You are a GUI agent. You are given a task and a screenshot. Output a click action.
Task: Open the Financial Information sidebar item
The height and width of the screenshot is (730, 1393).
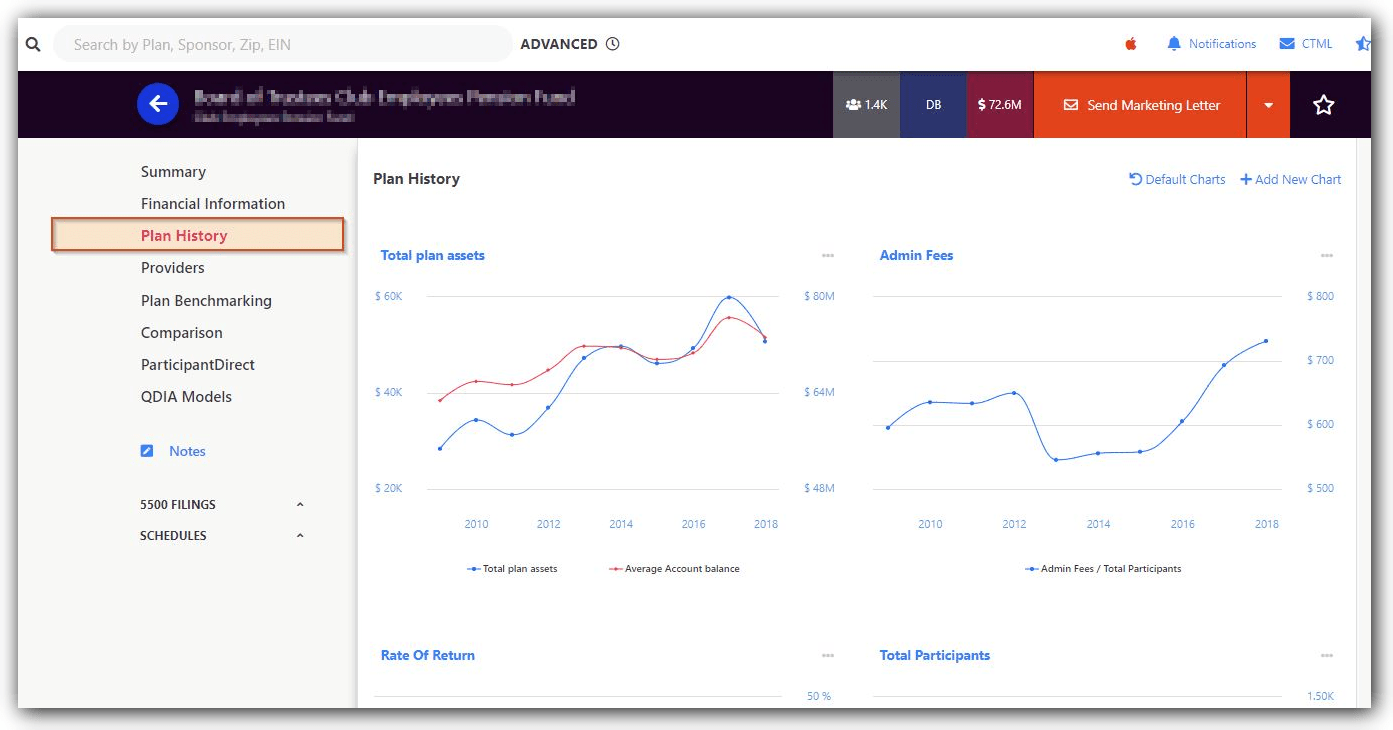tap(212, 203)
